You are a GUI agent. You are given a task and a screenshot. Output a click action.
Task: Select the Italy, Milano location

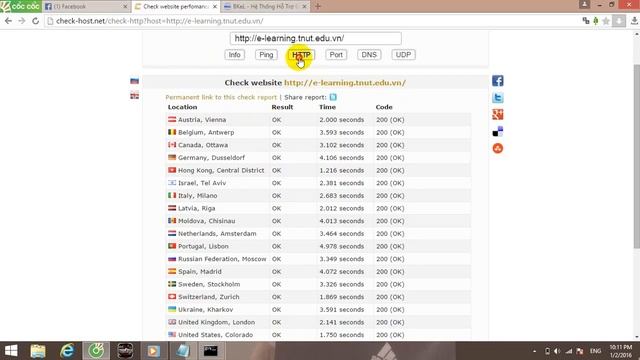[198, 196]
